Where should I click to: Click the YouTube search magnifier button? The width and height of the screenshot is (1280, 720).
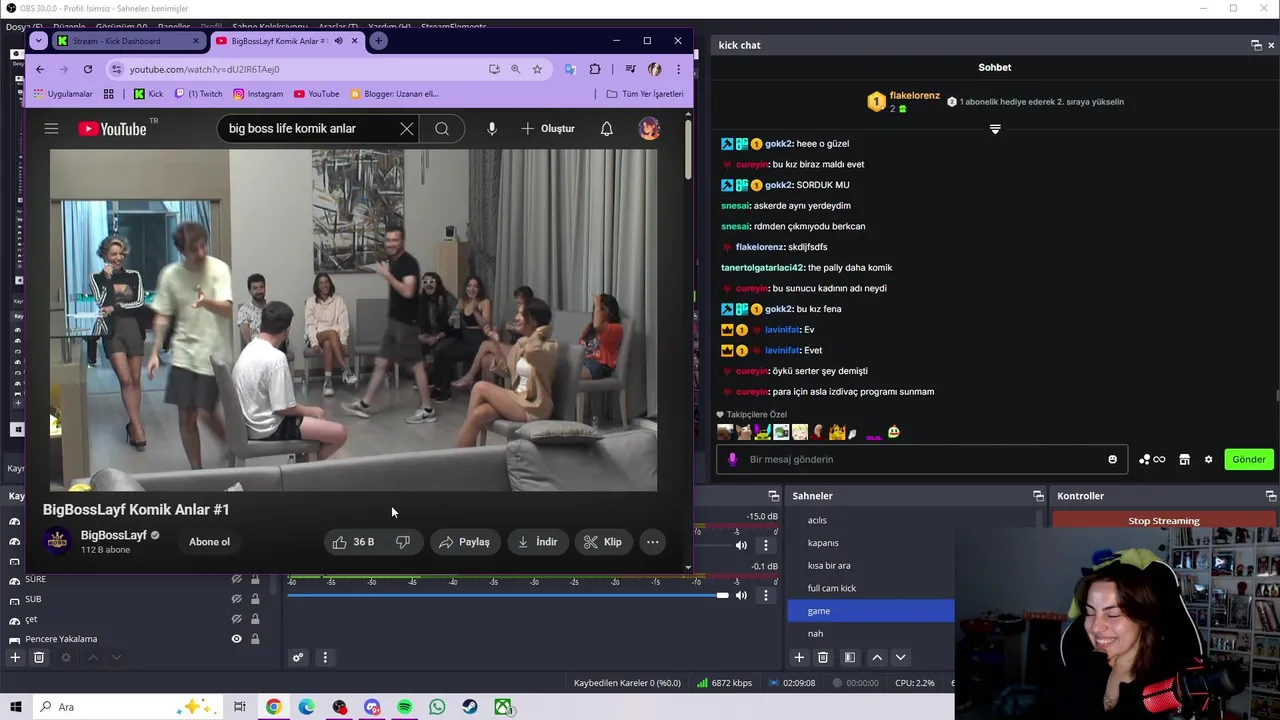point(442,128)
